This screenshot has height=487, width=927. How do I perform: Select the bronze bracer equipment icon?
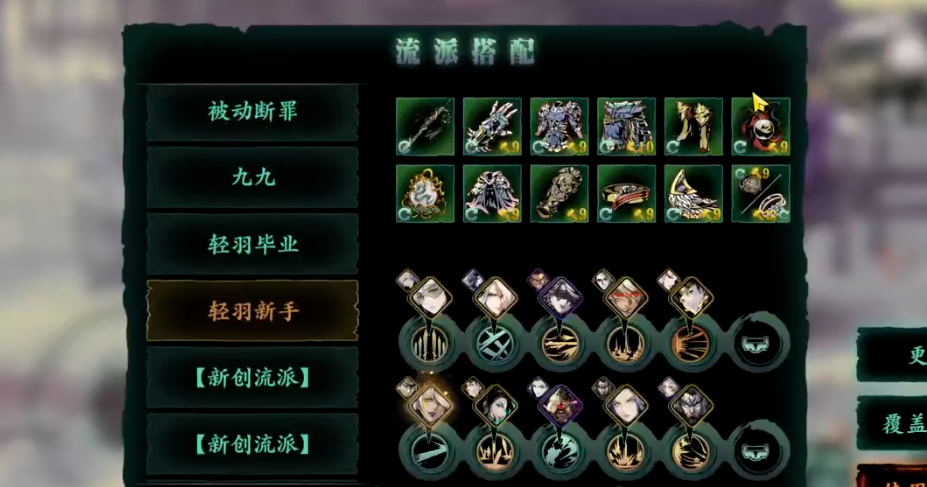(559, 194)
